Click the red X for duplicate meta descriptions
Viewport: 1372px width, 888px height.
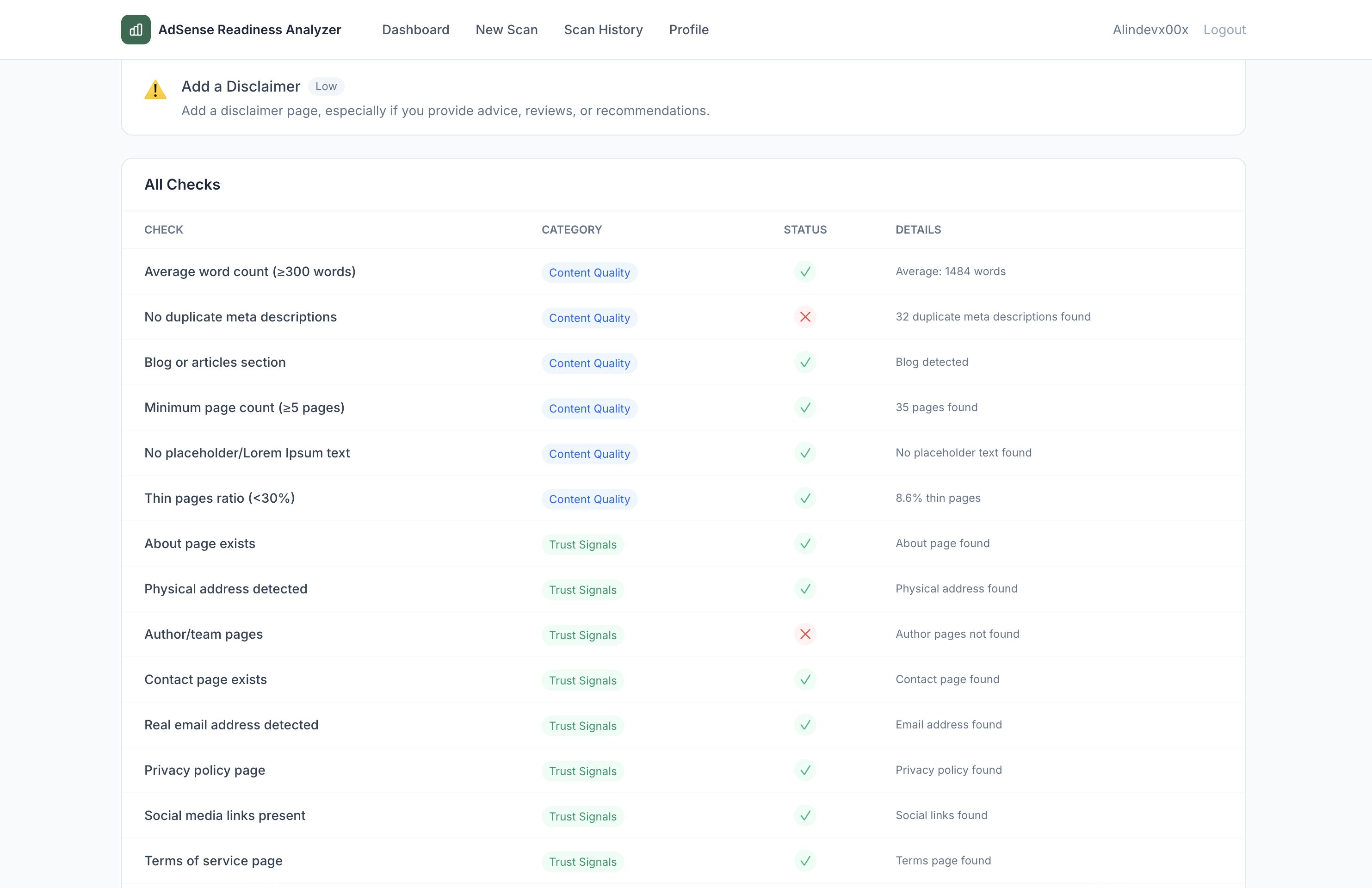pyautogui.click(x=805, y=317)
